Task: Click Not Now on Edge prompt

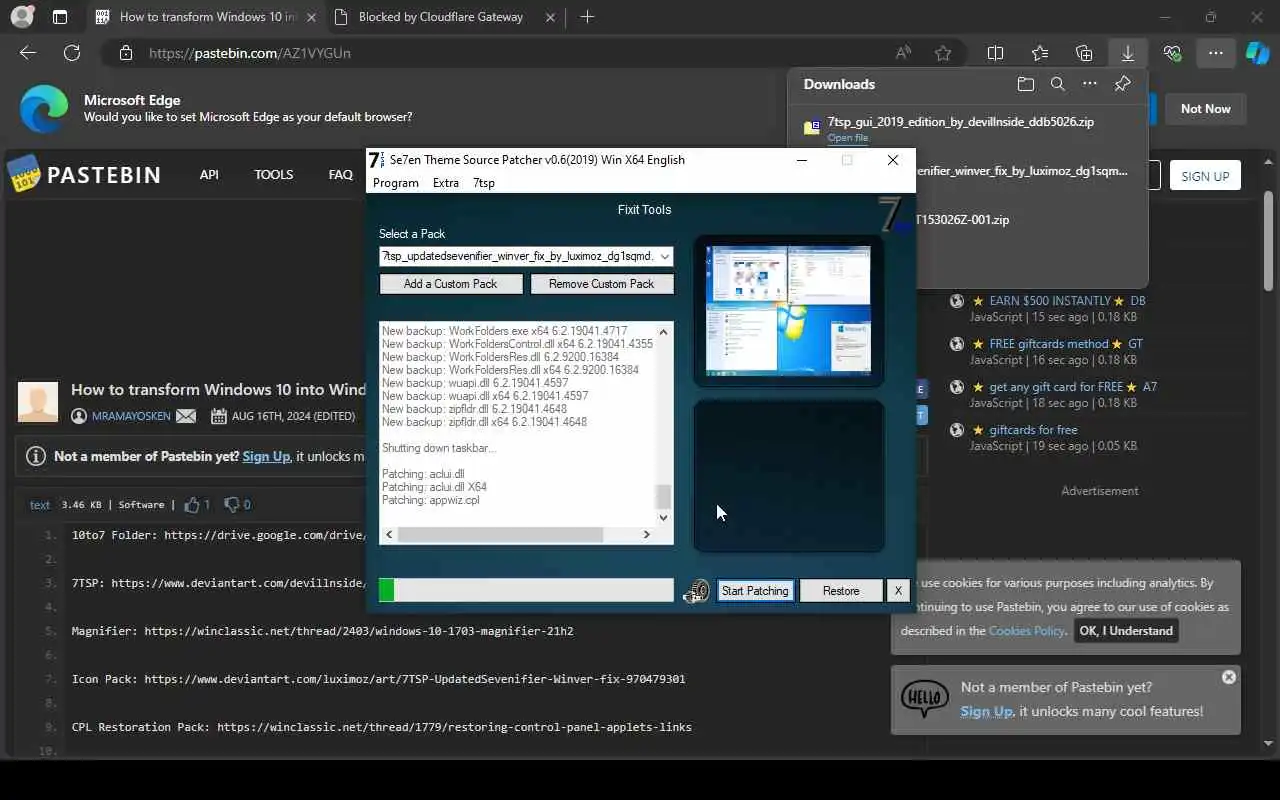Action: coord(1205,109)
